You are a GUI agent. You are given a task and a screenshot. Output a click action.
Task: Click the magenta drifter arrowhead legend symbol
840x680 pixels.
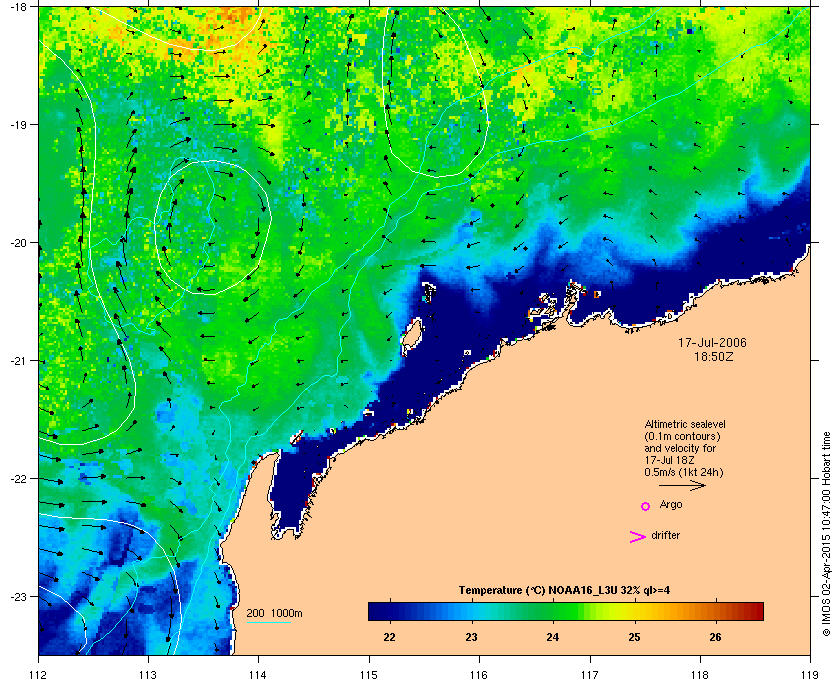click(638, 537)
